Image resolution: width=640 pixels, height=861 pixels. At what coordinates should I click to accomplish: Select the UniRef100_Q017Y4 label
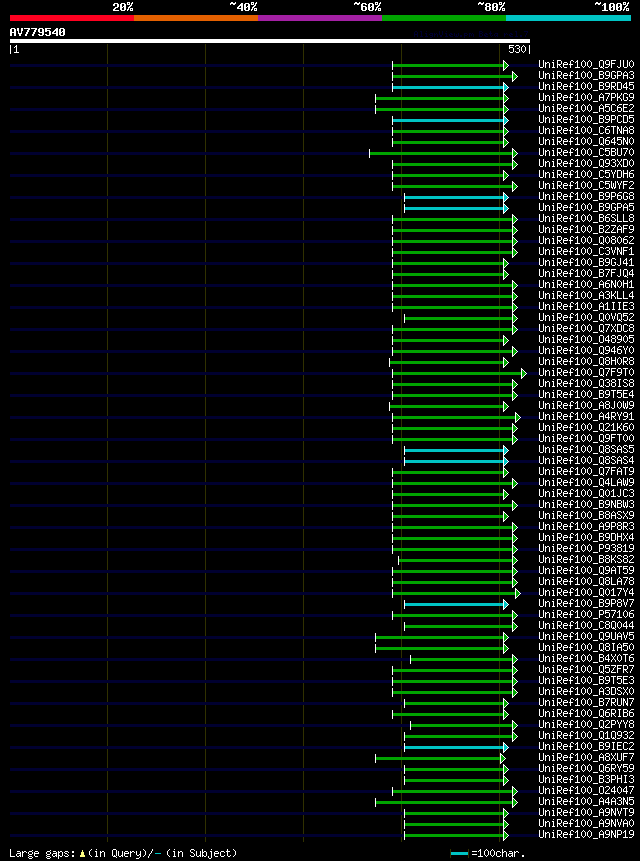586,592
